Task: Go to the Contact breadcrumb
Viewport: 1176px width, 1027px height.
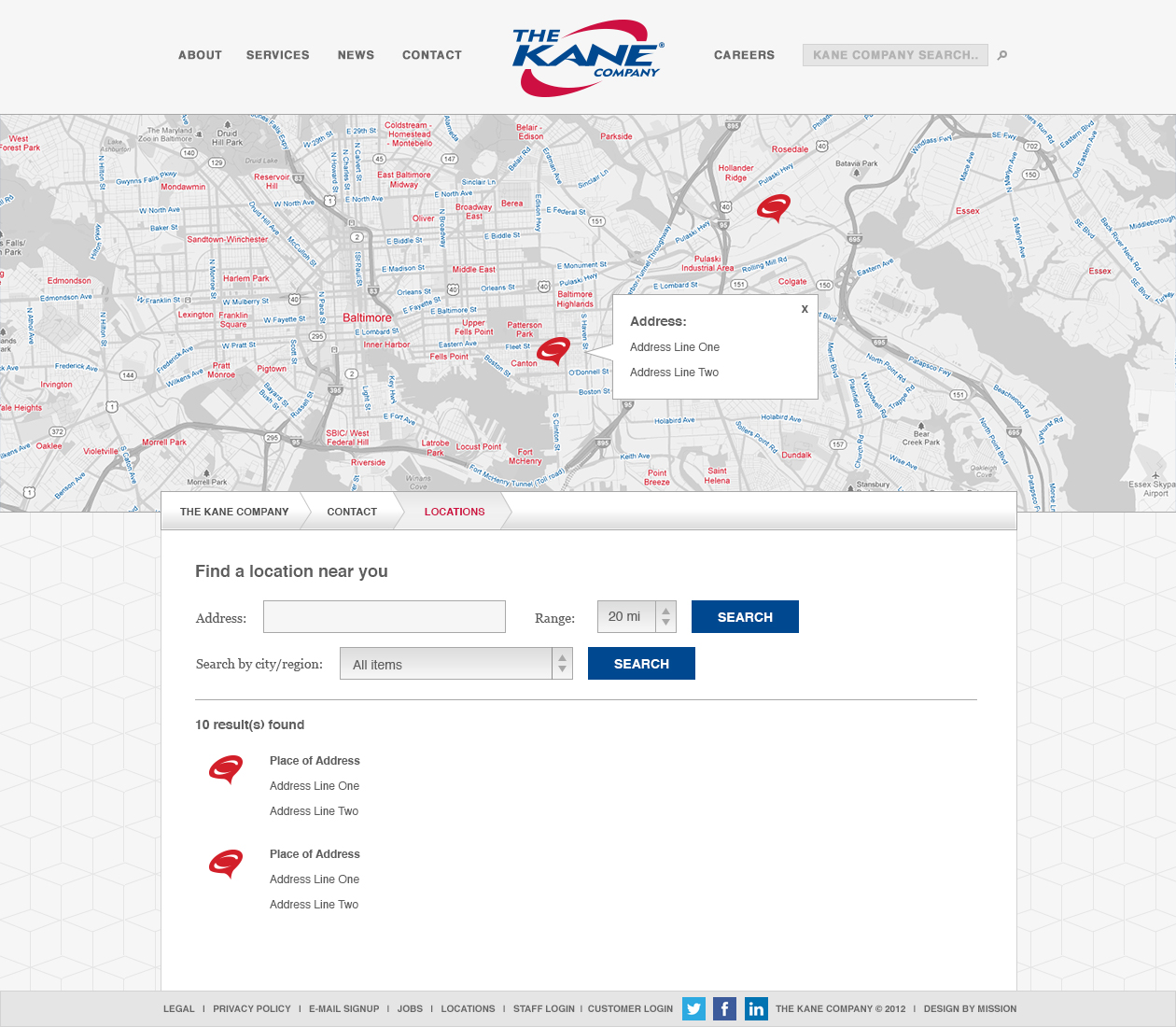Action: tap(352, 512)
